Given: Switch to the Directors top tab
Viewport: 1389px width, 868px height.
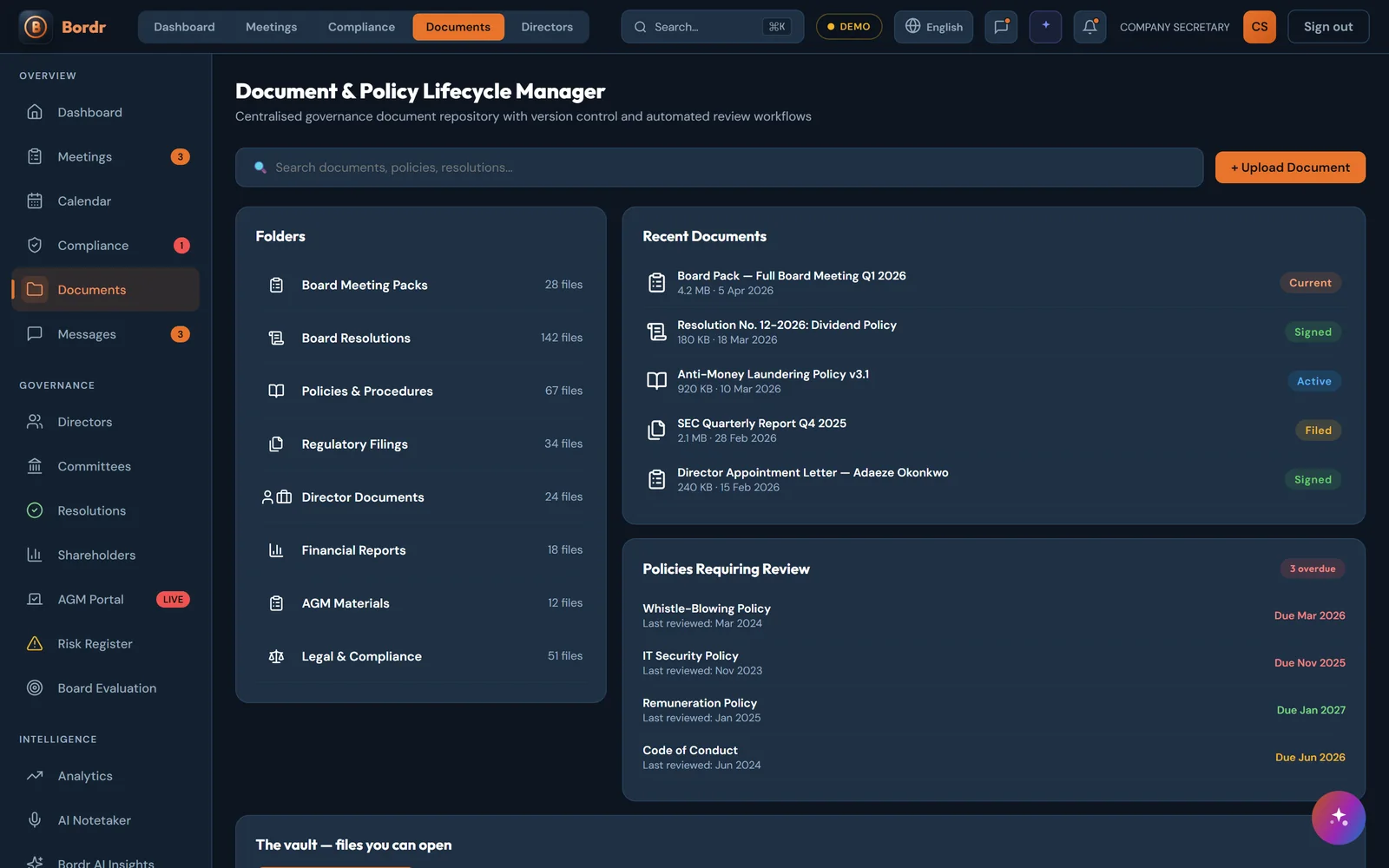Looking at the screenshot, I should coord(547,27).
